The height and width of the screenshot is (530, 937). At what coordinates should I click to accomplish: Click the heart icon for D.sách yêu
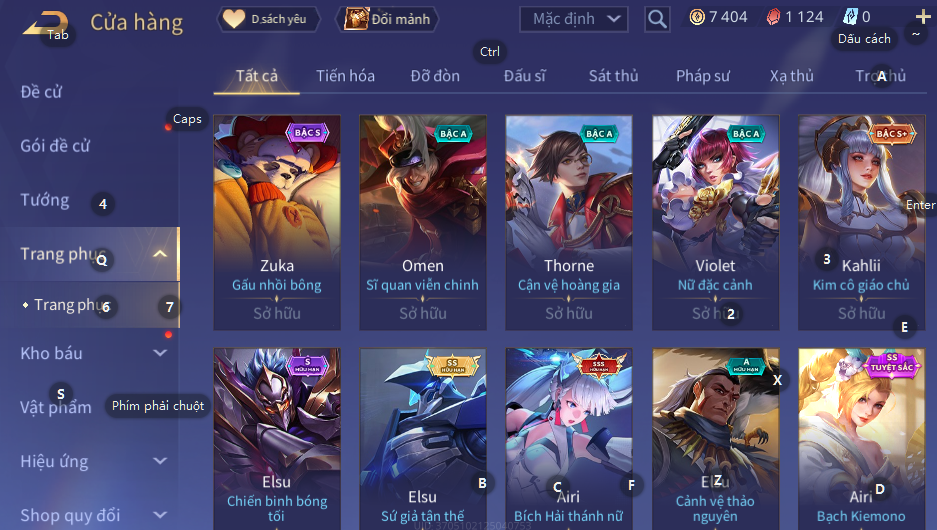click(234, 19)
